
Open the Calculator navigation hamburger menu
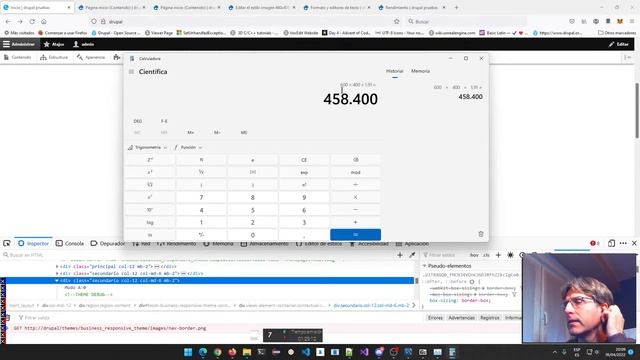coord(131,72)
